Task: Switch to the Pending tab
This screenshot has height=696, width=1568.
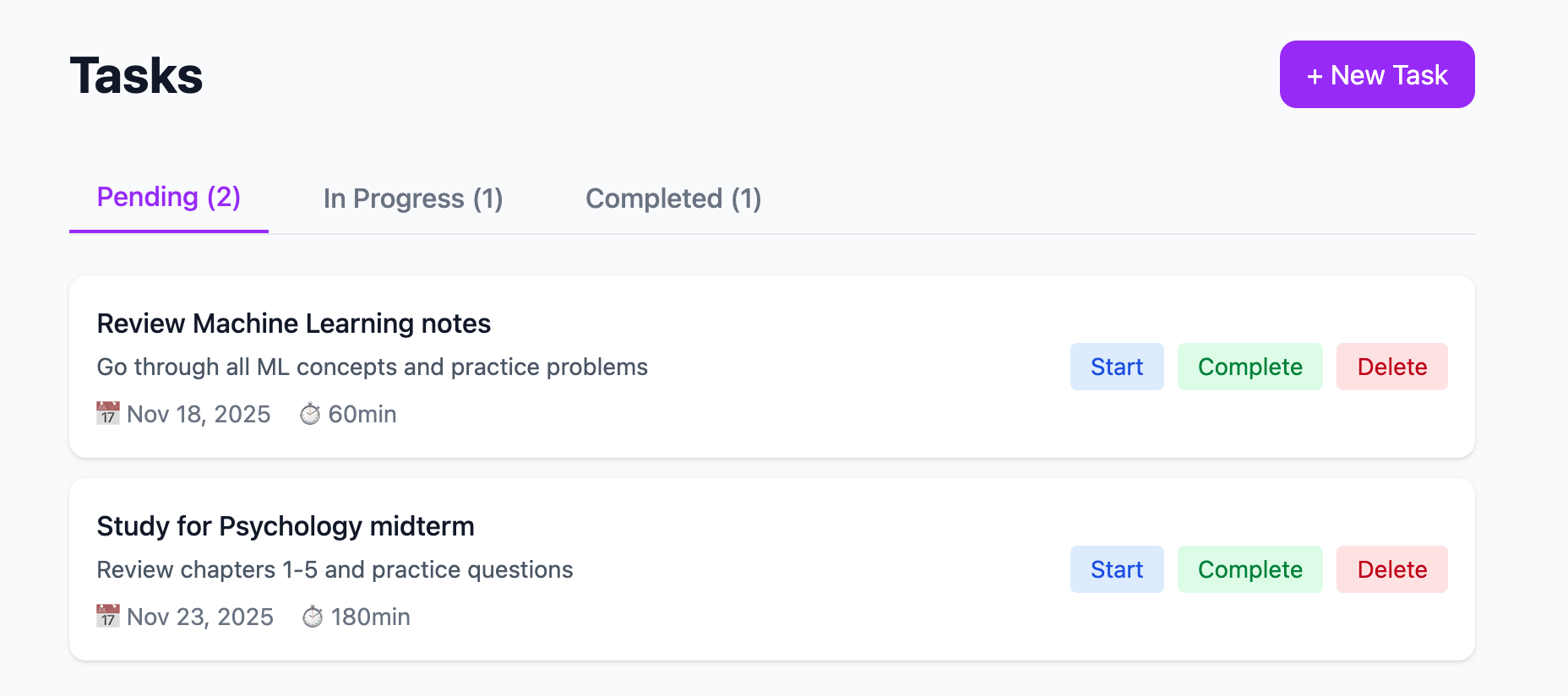Action: (x=169, y=198)
